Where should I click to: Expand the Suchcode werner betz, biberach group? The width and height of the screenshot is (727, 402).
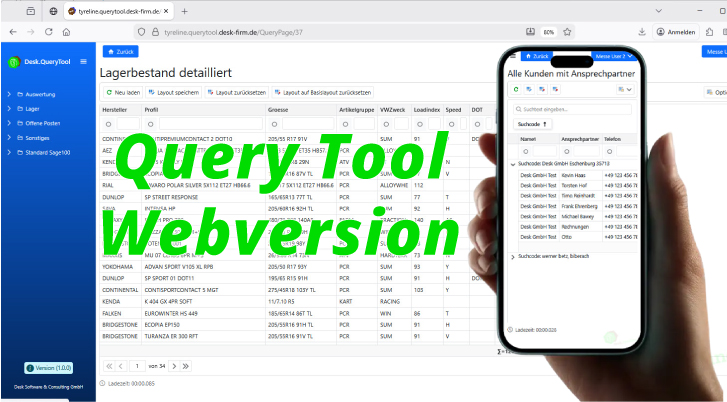click(x=513, y=256)
